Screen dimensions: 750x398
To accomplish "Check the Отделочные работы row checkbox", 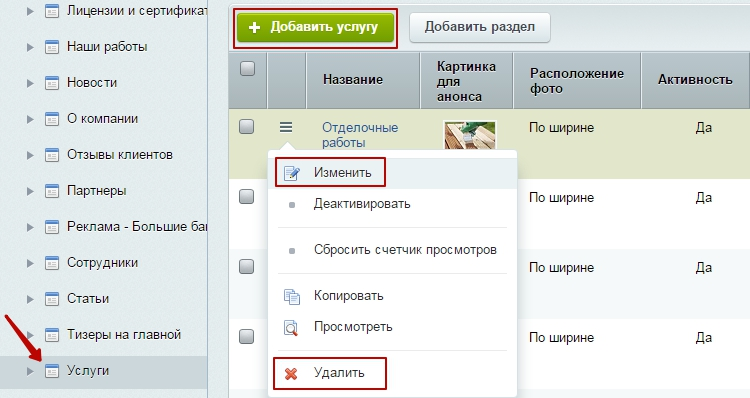I will tap(246, 127).
